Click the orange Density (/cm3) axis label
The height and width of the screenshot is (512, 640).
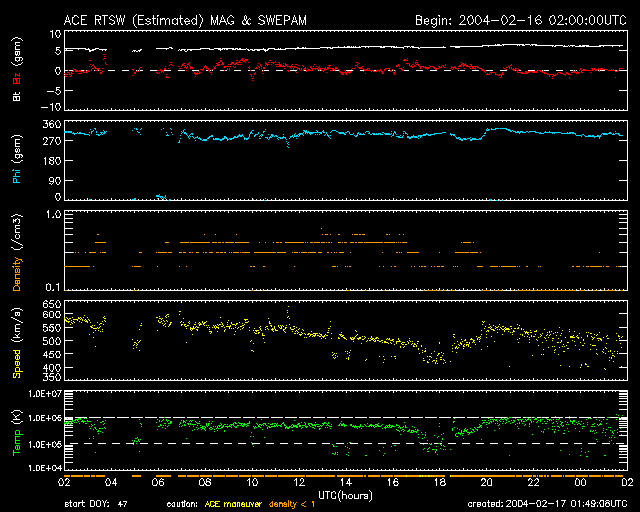coord(16,252)
